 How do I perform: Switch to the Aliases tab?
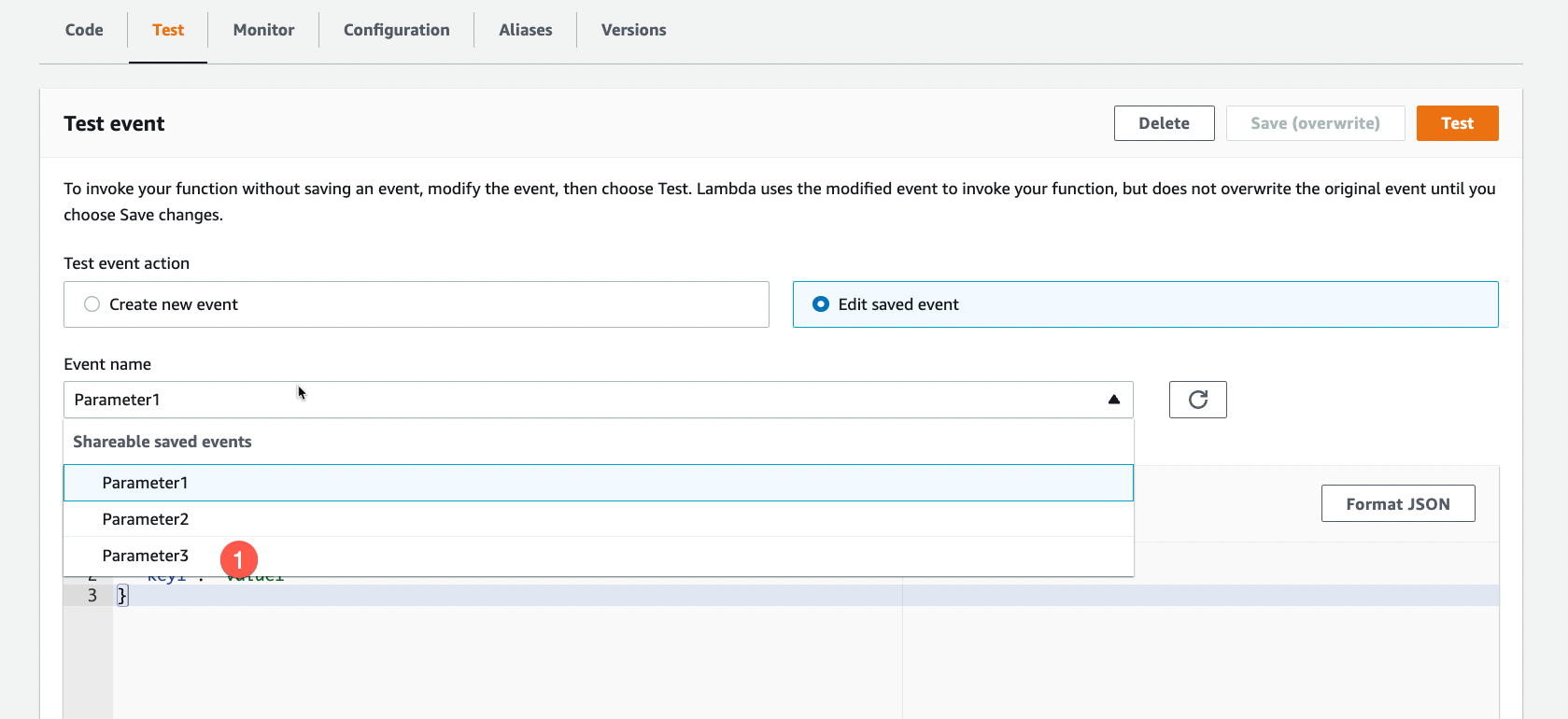tap(525, 30)
